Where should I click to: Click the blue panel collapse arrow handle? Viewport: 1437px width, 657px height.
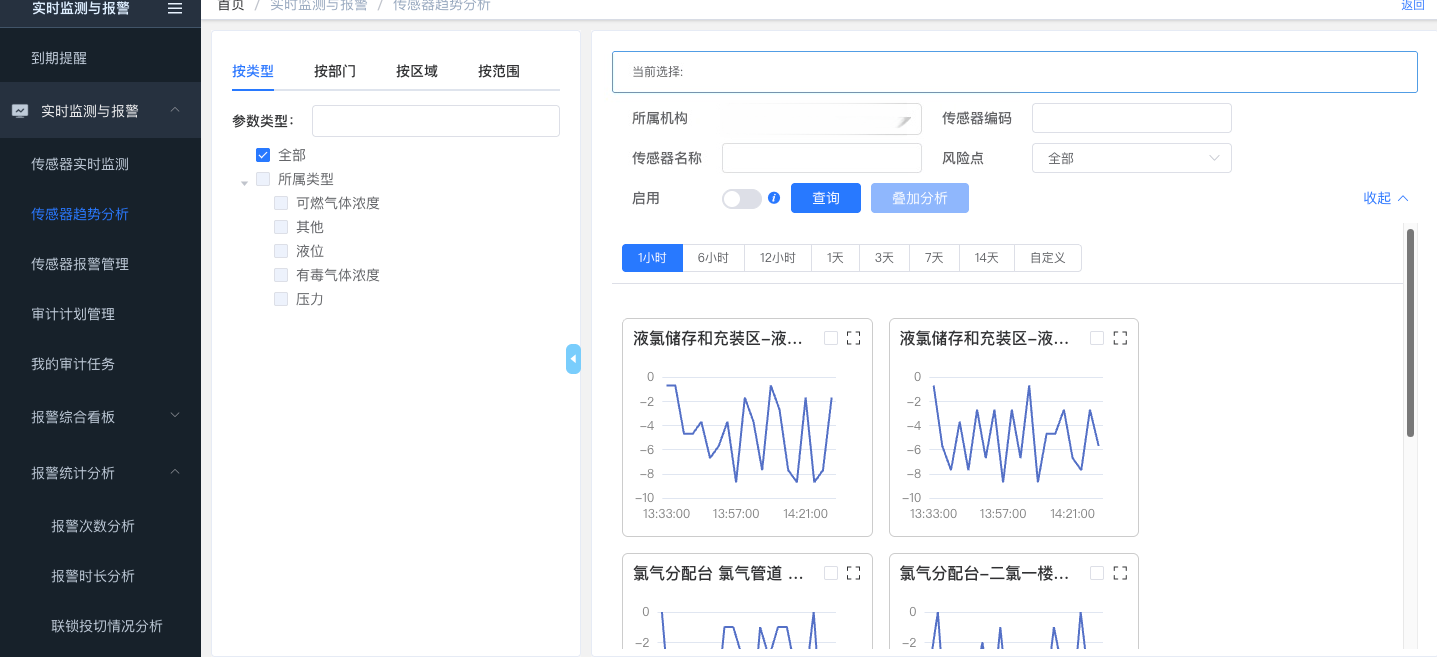[x=573, y=359]
